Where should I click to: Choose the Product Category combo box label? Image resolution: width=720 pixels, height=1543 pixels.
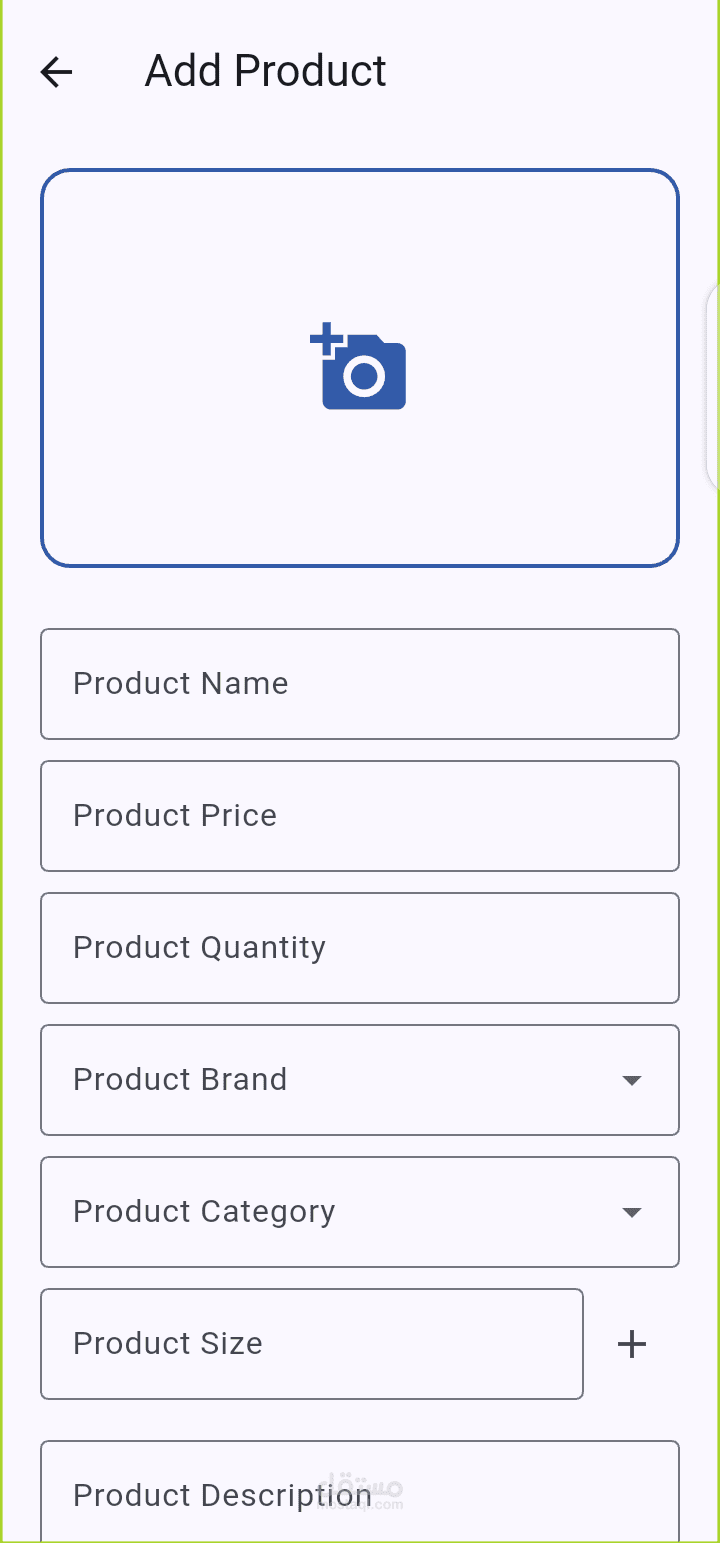(204, 1212)
